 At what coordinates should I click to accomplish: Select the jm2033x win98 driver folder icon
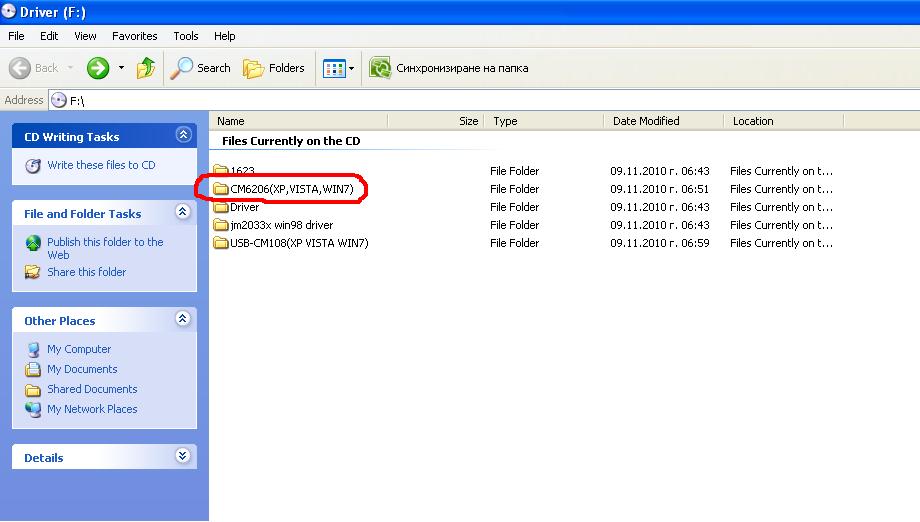pos(221,225)
